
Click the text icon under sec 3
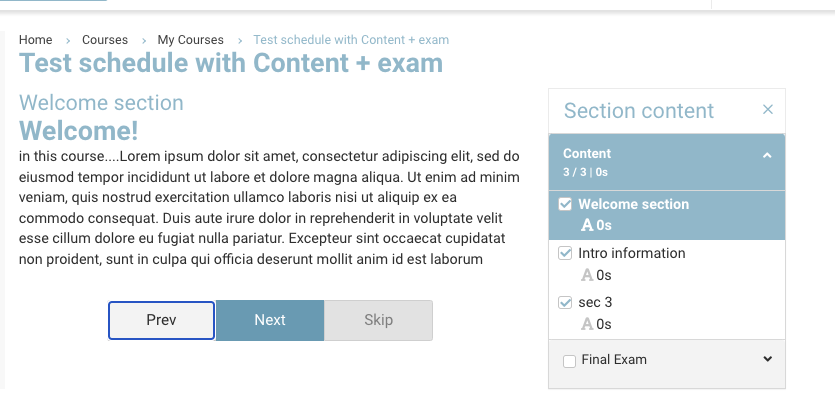pyautogui.click(x=588, y=324)
